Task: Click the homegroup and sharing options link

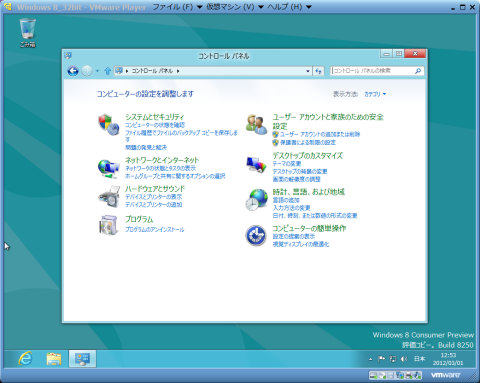Action: coord(175,176)
